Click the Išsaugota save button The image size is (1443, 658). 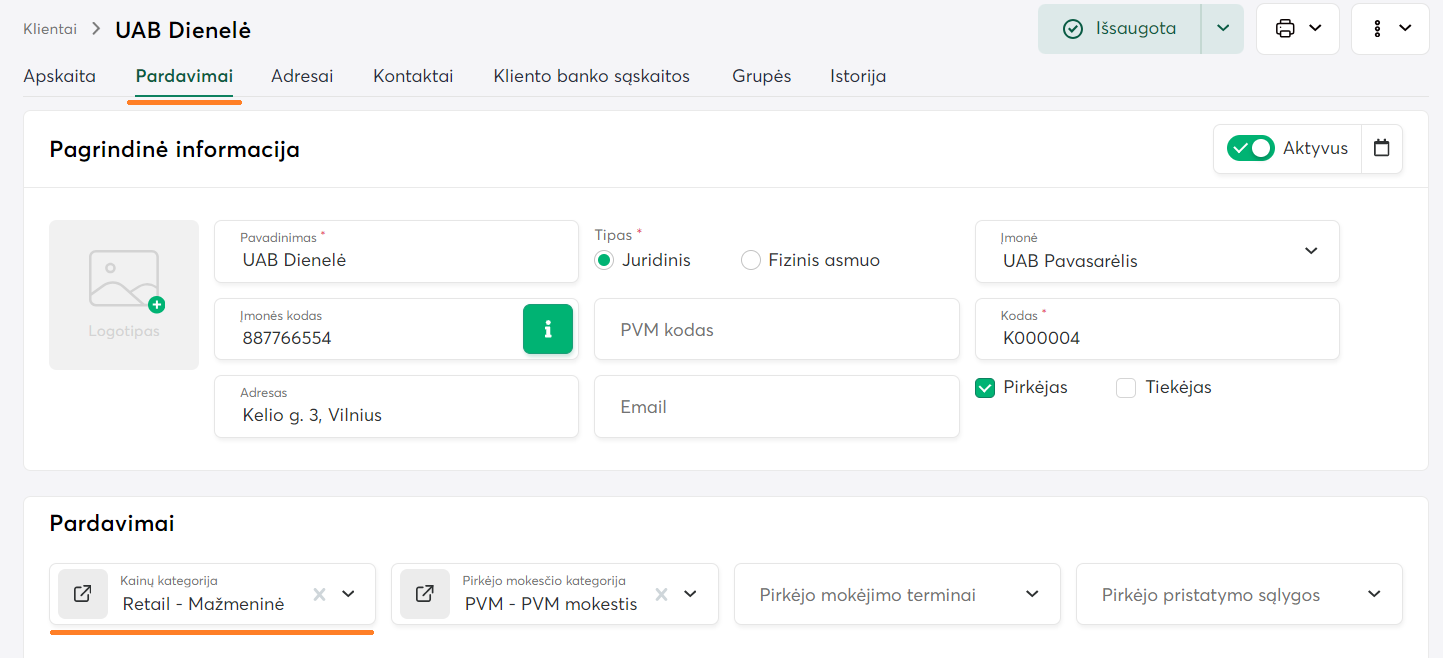[x=1119, y=29]
